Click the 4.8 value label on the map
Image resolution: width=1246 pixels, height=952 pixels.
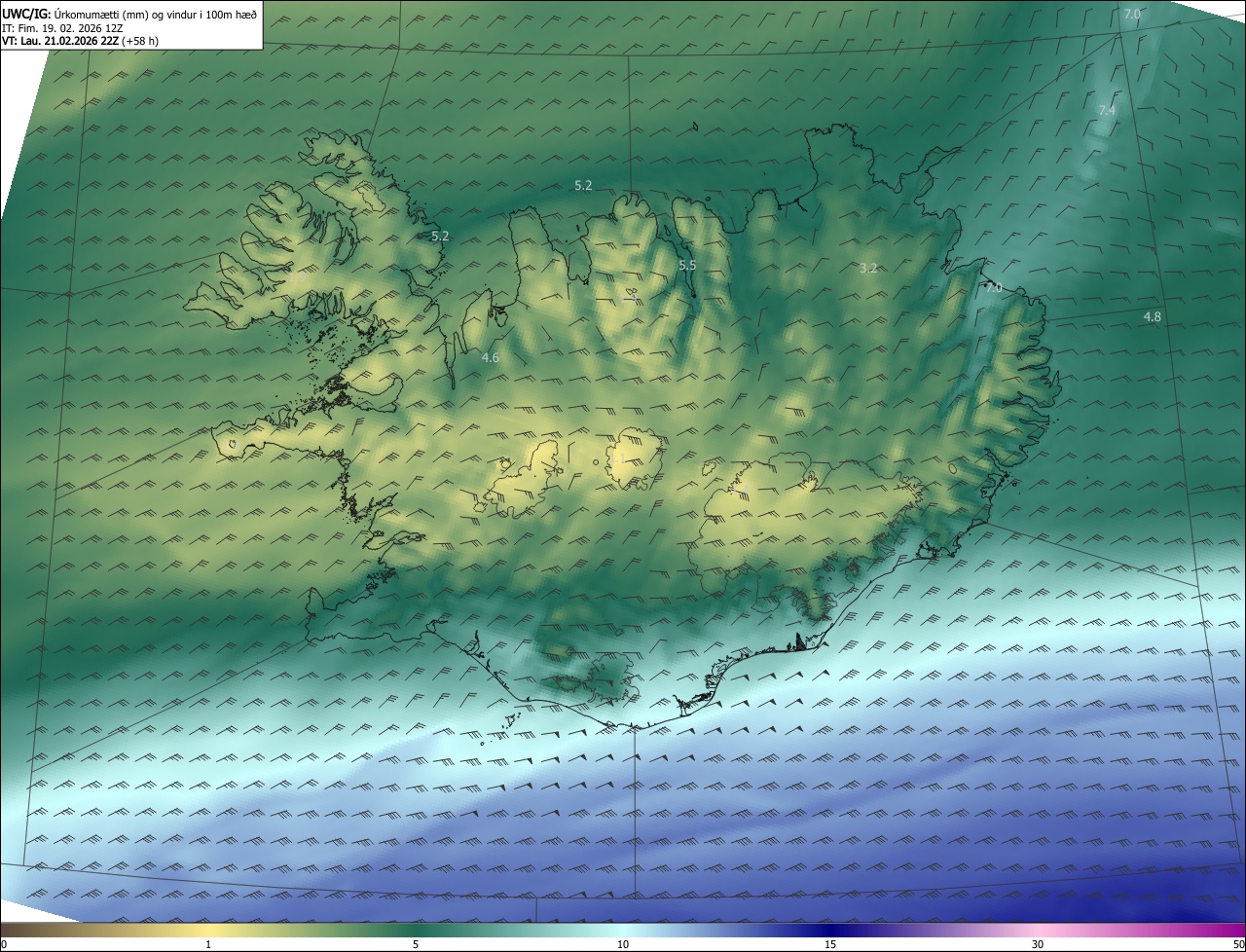tap(1152, 317)
